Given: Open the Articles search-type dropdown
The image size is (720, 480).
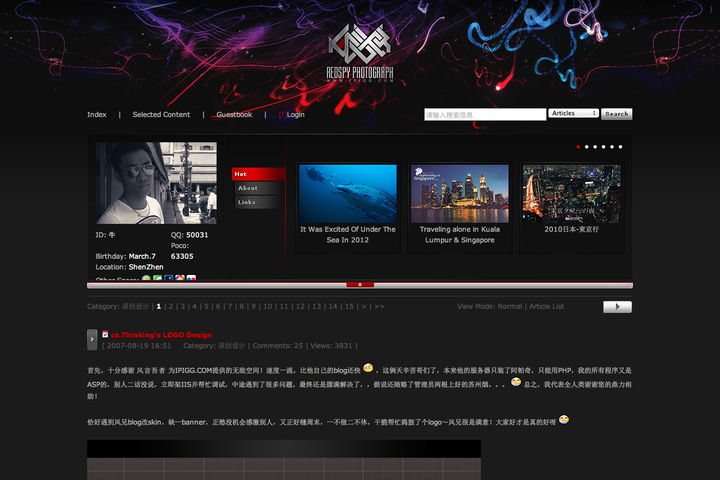Looking at the screenshot, I should tap(574, 113).
